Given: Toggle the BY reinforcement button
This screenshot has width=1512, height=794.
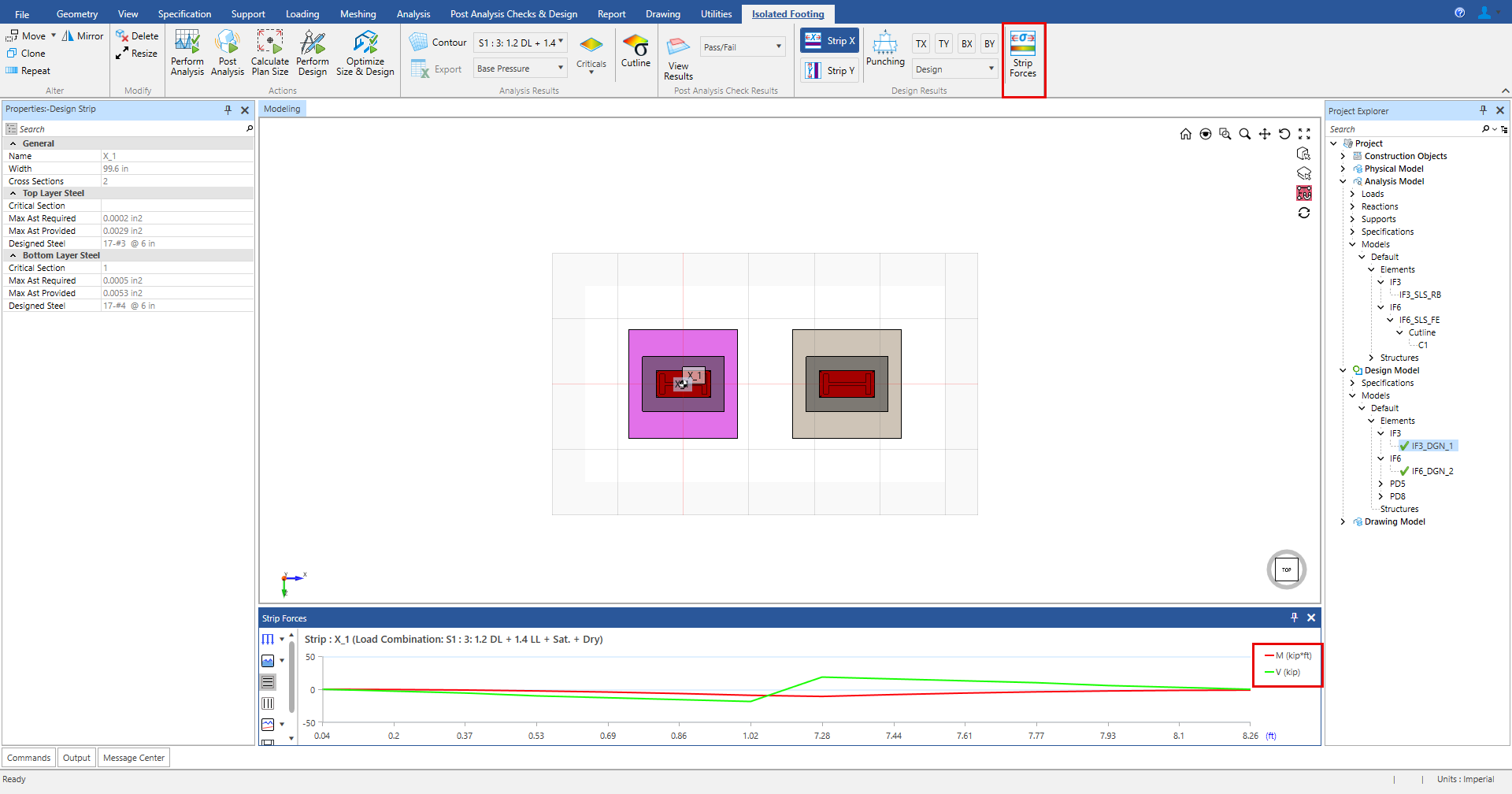Looking at the screenshot, I should pos(989,43).
